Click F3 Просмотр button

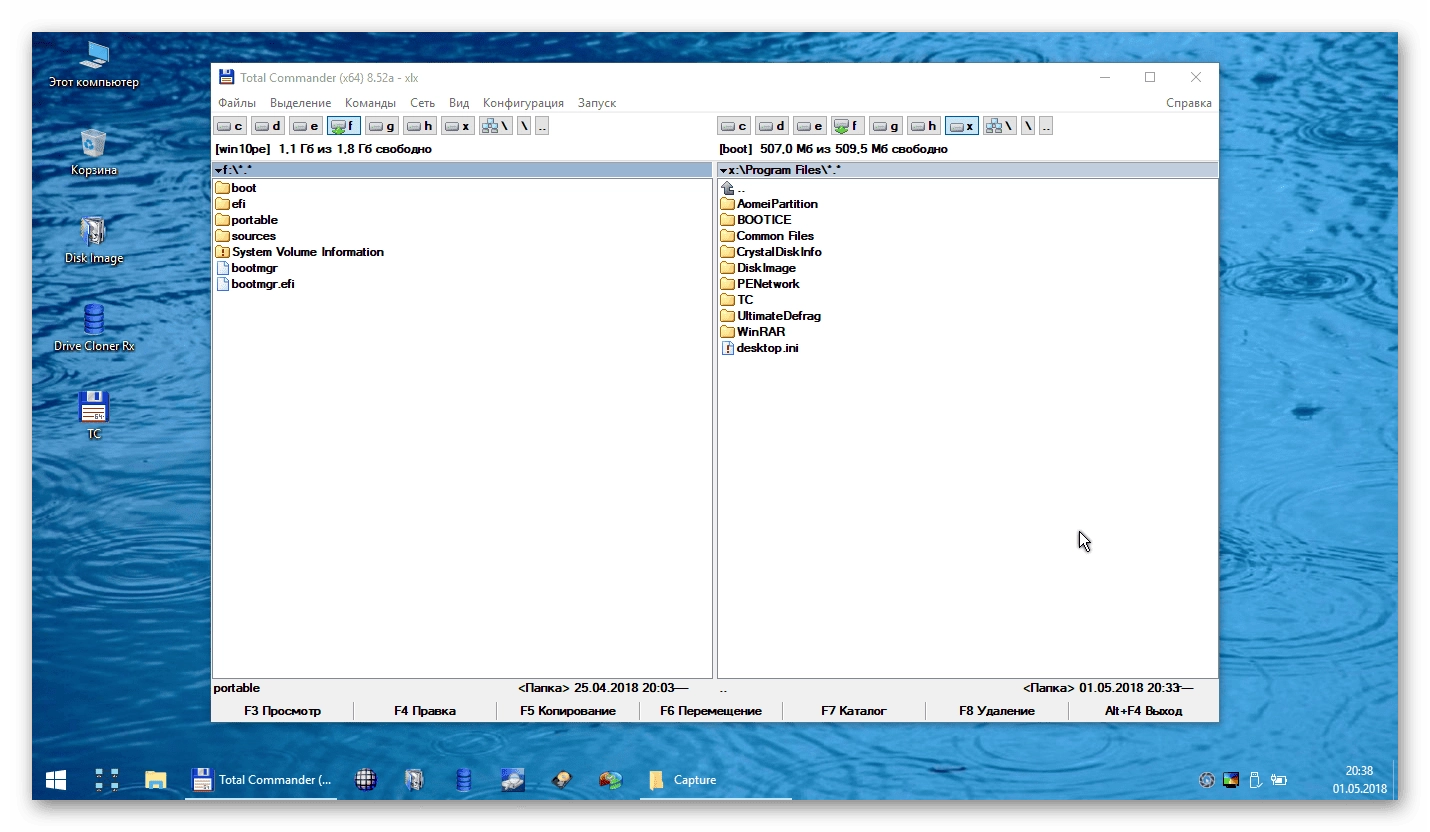point(283,711)
